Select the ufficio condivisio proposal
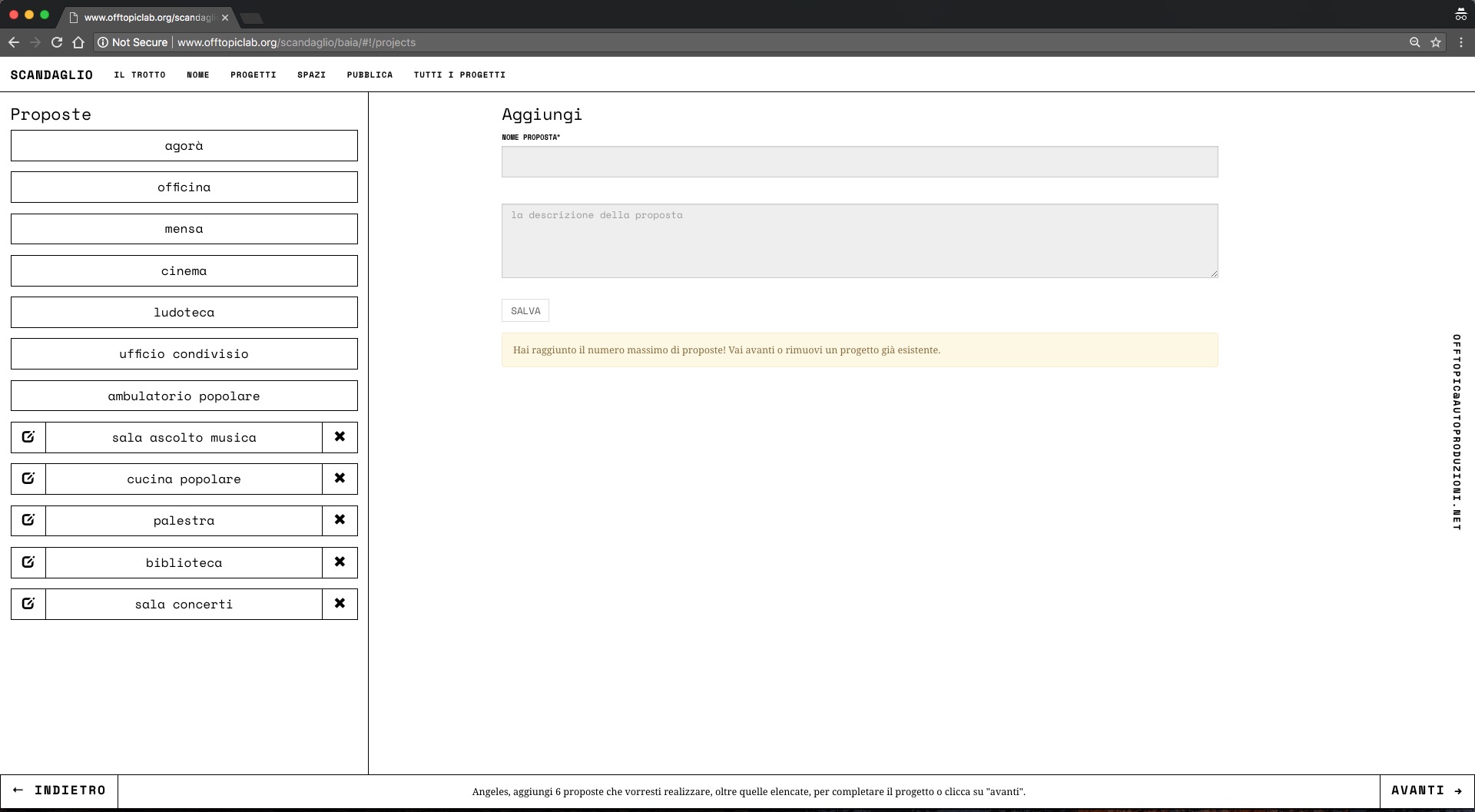Image resolution: width=1475 pixels, height=812 pixels. (184, 353)
